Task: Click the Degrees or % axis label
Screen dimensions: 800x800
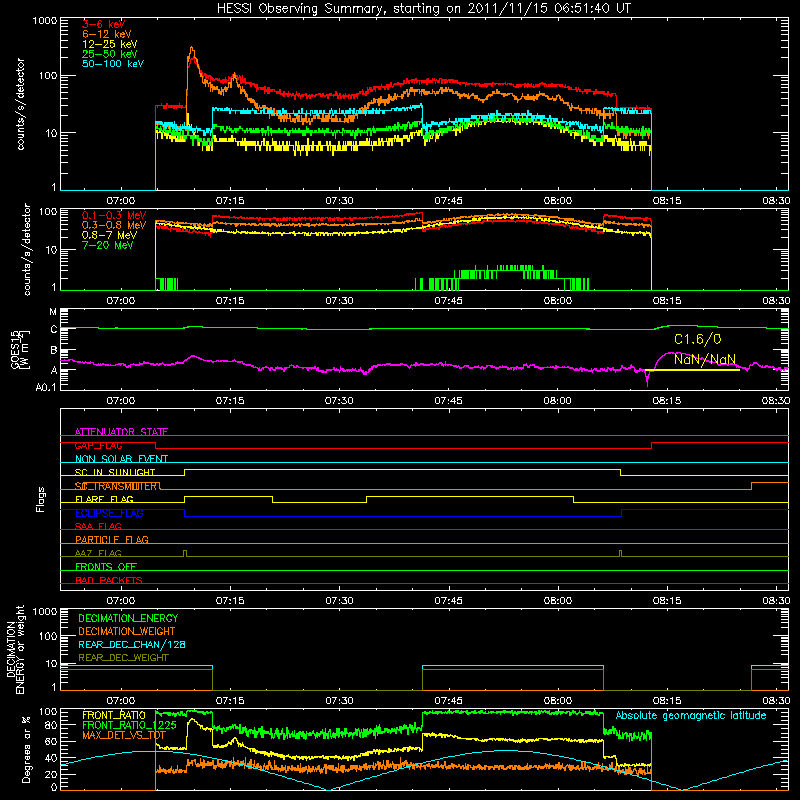Action: 26,749
